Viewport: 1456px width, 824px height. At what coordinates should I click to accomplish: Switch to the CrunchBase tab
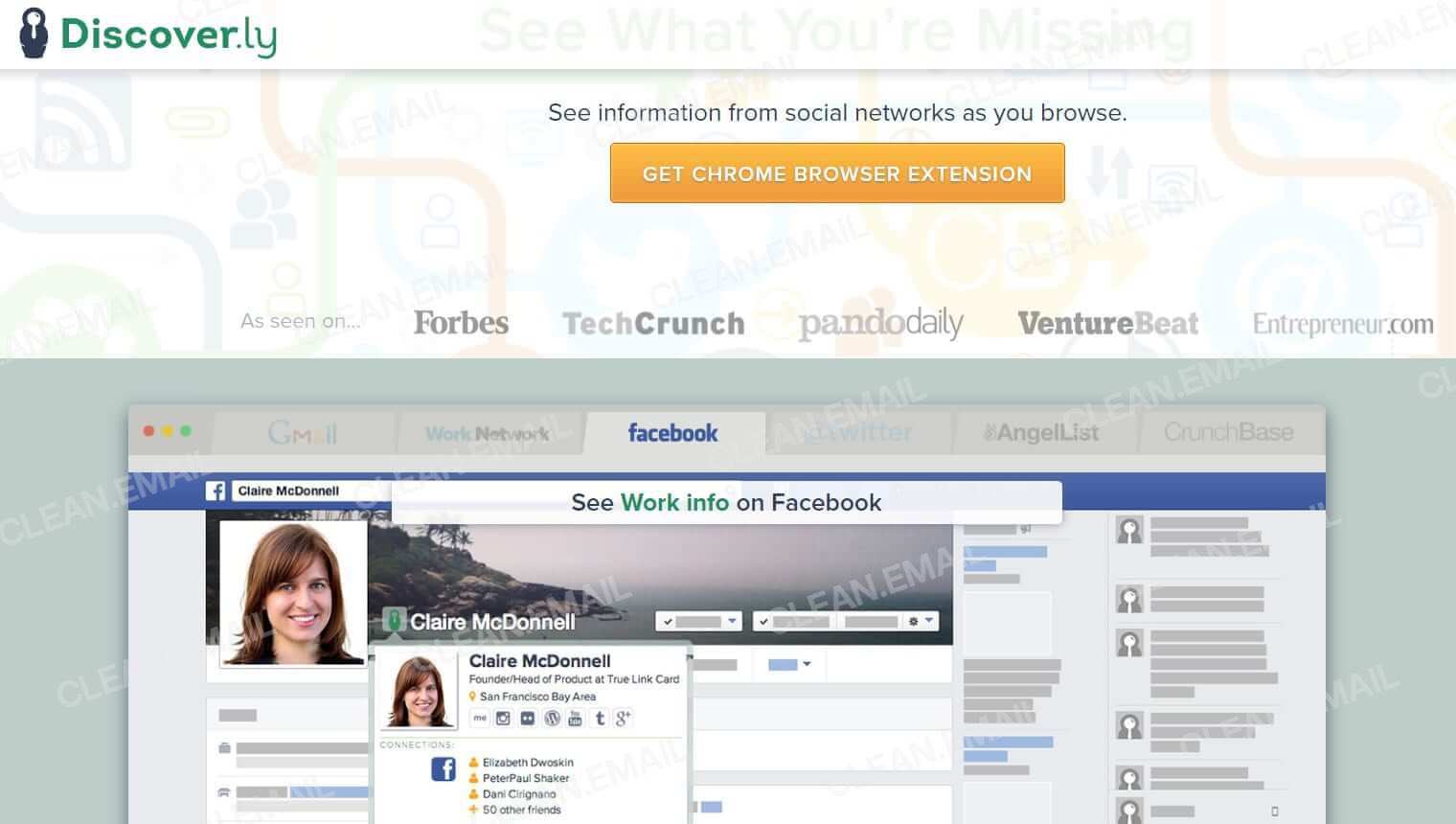click(x=1229, y=433)
